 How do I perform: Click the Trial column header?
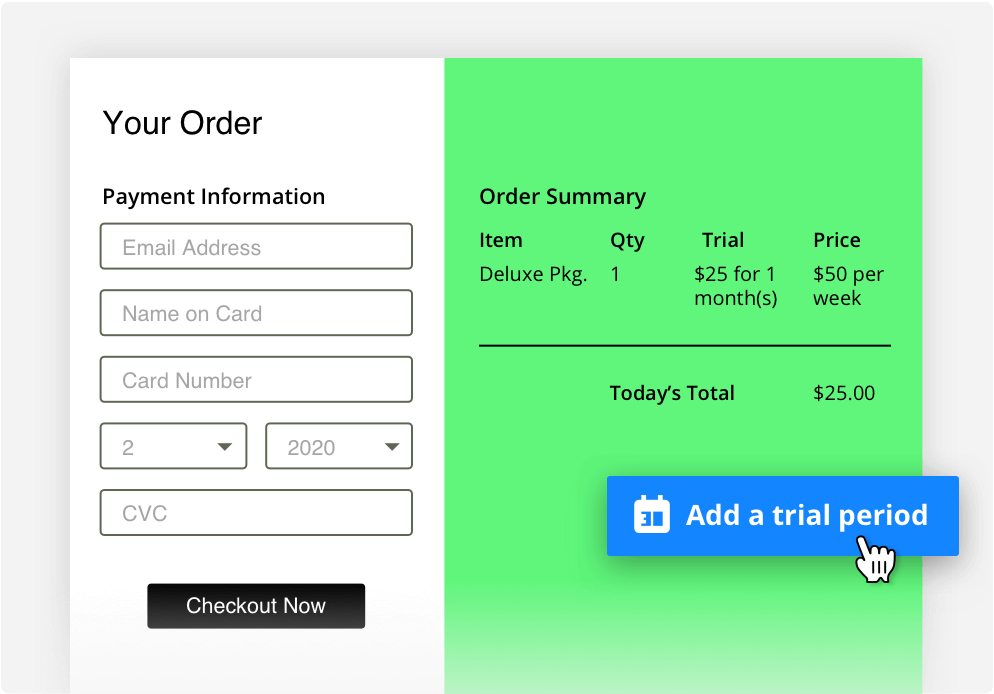pyautogui.click(x=723, y=240)
